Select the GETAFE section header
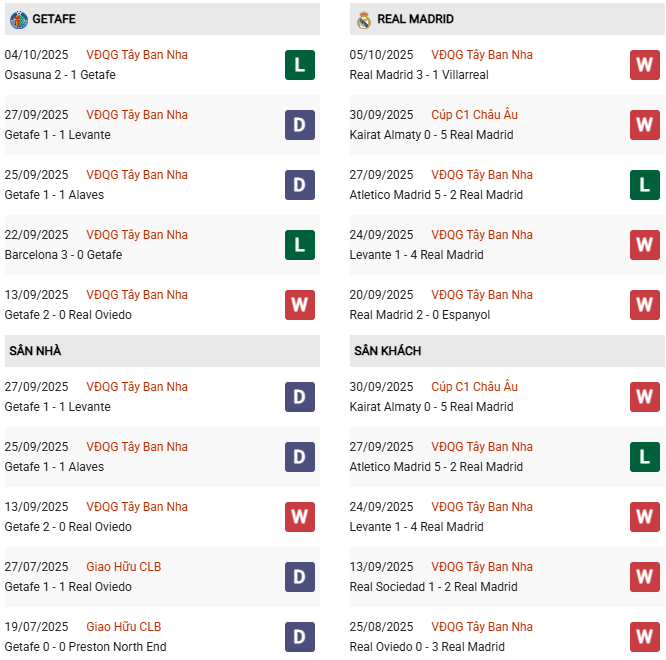Screen dimensions: 666x660 (54, 19)
